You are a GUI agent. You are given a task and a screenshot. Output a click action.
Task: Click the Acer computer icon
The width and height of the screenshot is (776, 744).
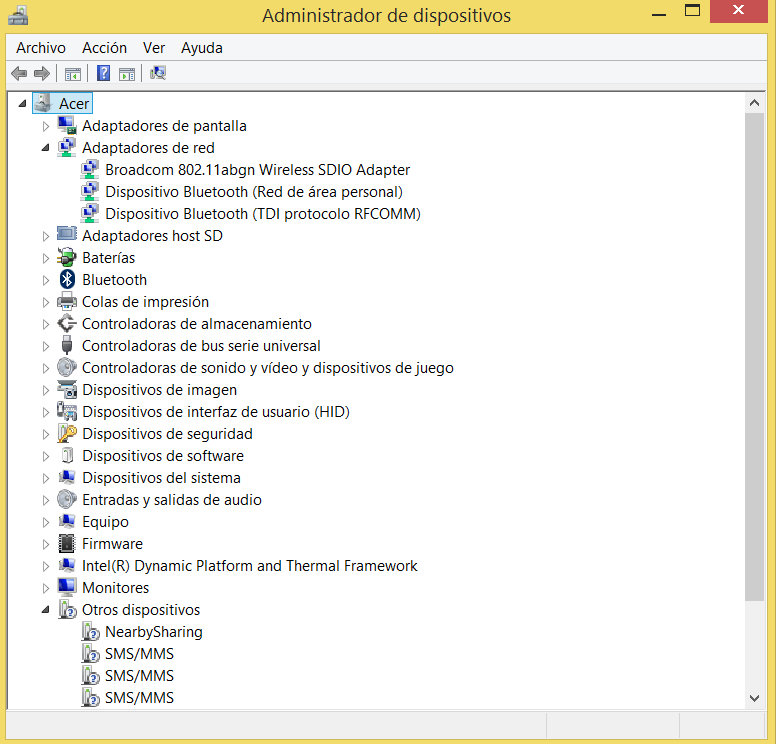tap(44, 103)
